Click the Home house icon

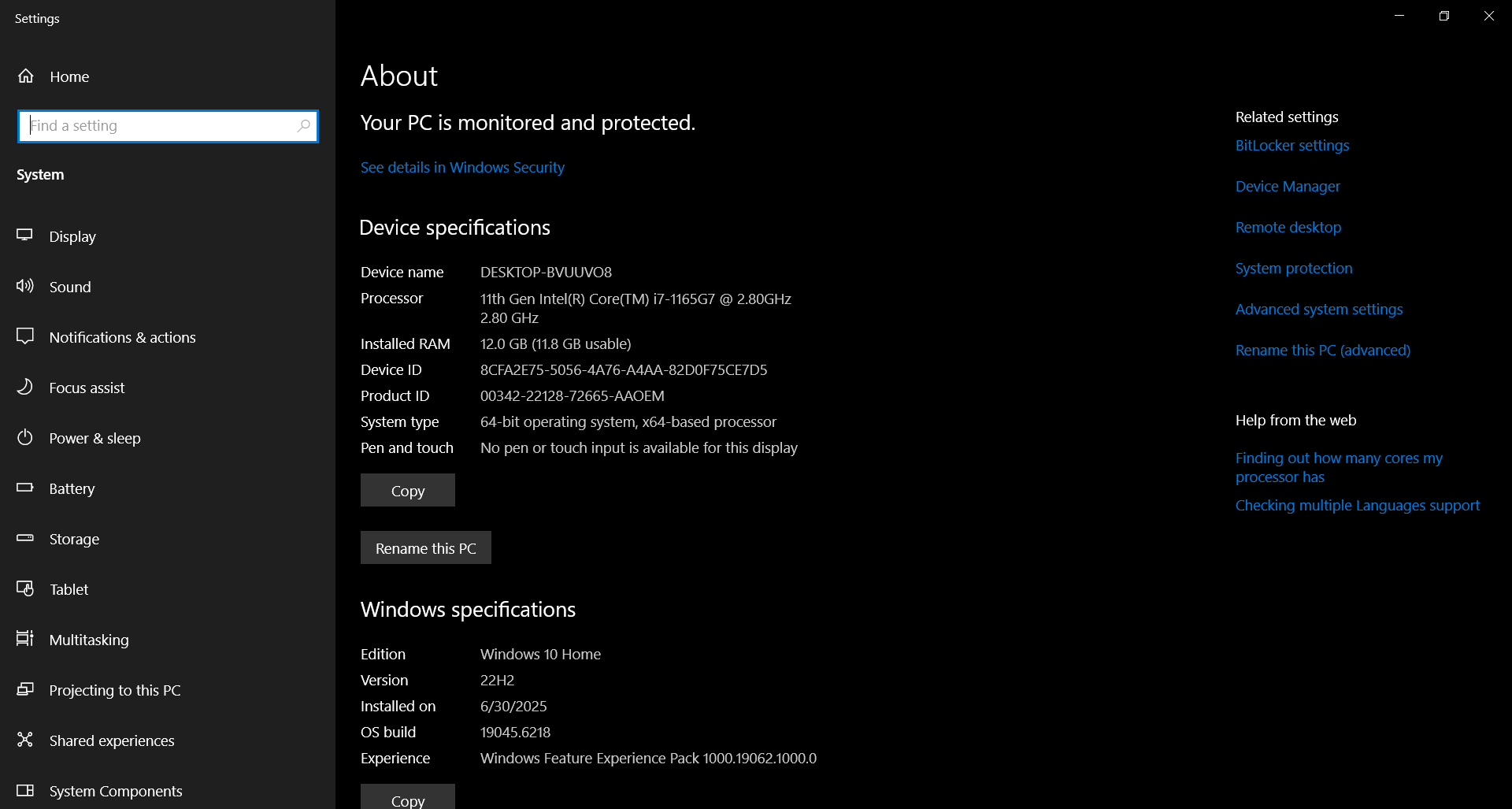(x=26, y=76)
